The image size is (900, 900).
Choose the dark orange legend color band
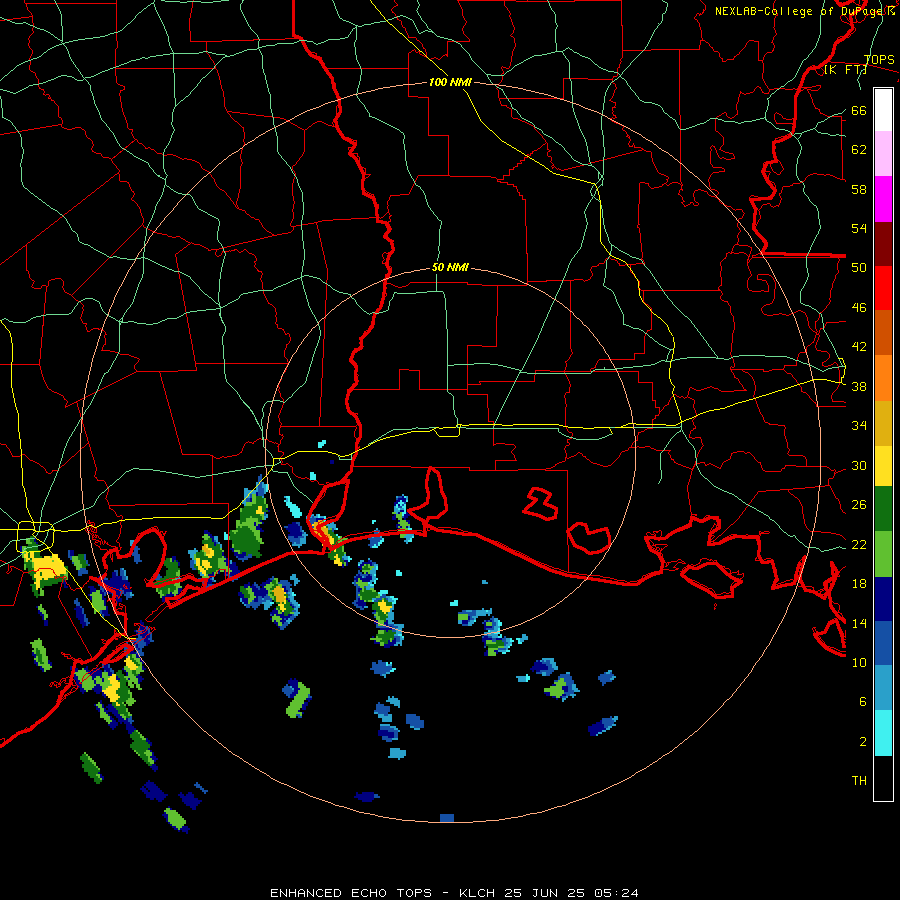(883, 332)
